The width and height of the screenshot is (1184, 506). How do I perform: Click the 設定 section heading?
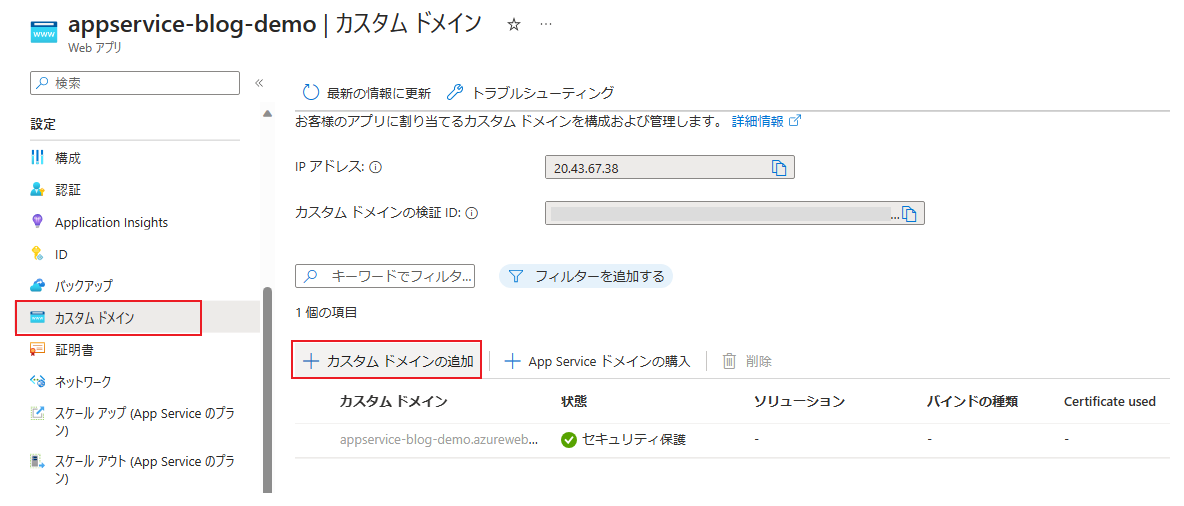[43, 124]
